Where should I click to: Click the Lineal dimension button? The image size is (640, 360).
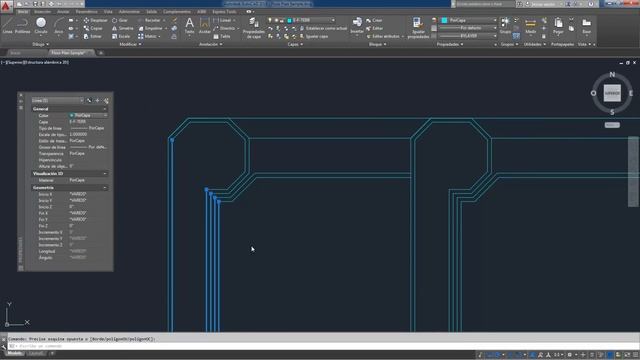[x=224, y=20]
